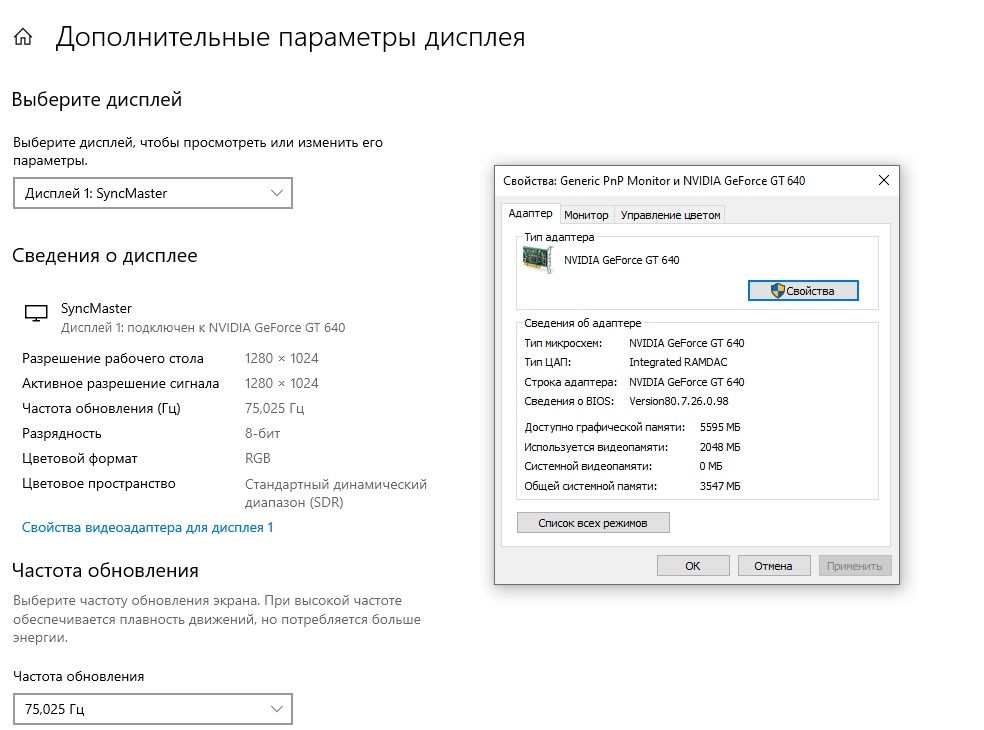Click the Дополнительные параметры дисплея heading
Image resolution: width=984 pixels, height=730 pixels.
(290, 37)
